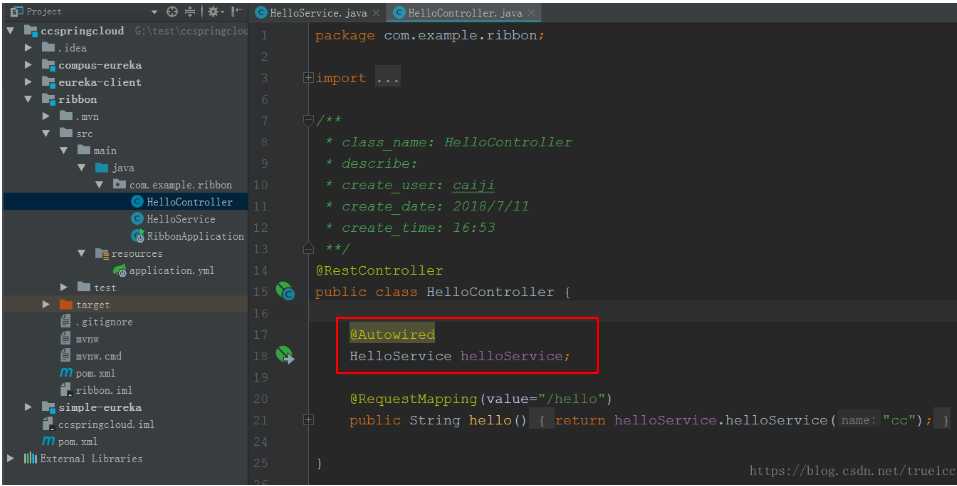Image resolution: width=957 pixels, height=486 pixels.
Task: Open ribbon module's pom.xml
Action: (95, 372)
